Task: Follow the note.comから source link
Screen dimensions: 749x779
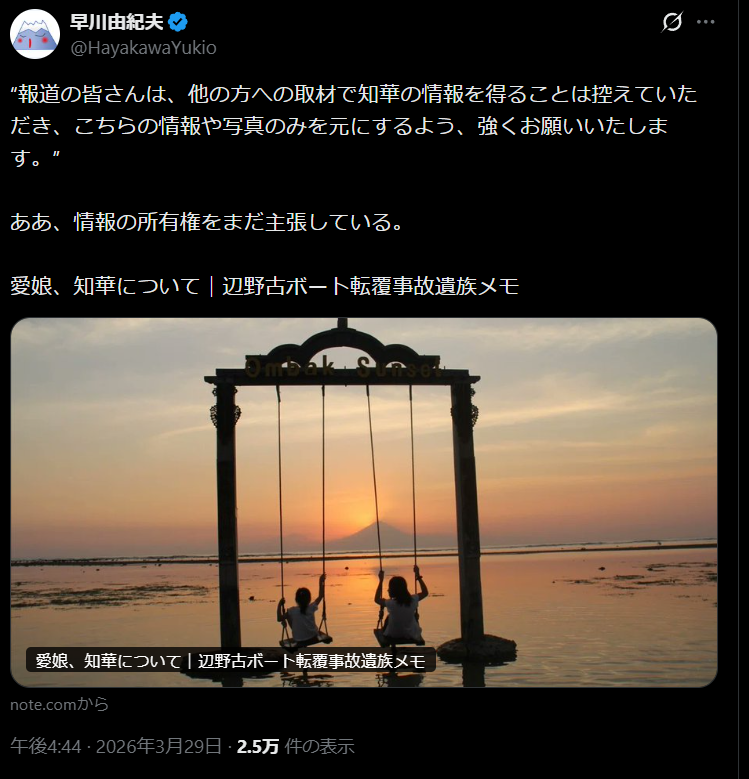Action: (60, 704)
